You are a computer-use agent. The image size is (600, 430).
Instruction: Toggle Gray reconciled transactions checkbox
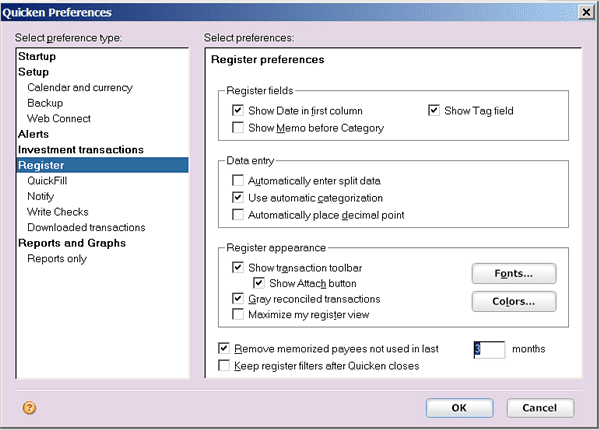(x=238, y=298)
